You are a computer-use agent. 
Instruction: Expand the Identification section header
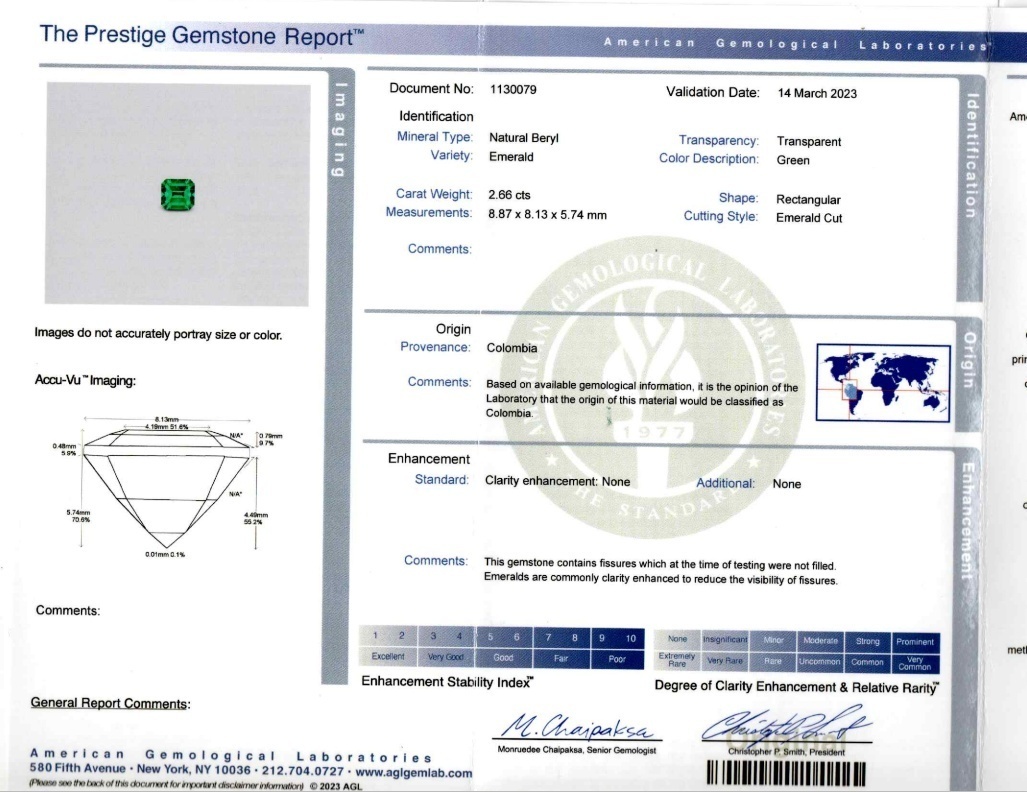tap(436, 116)
